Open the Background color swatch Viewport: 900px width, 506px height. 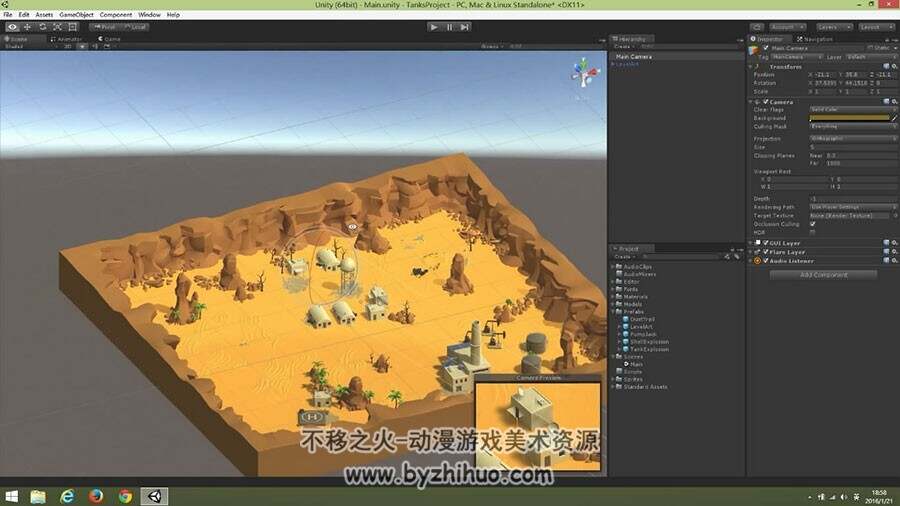849,118
